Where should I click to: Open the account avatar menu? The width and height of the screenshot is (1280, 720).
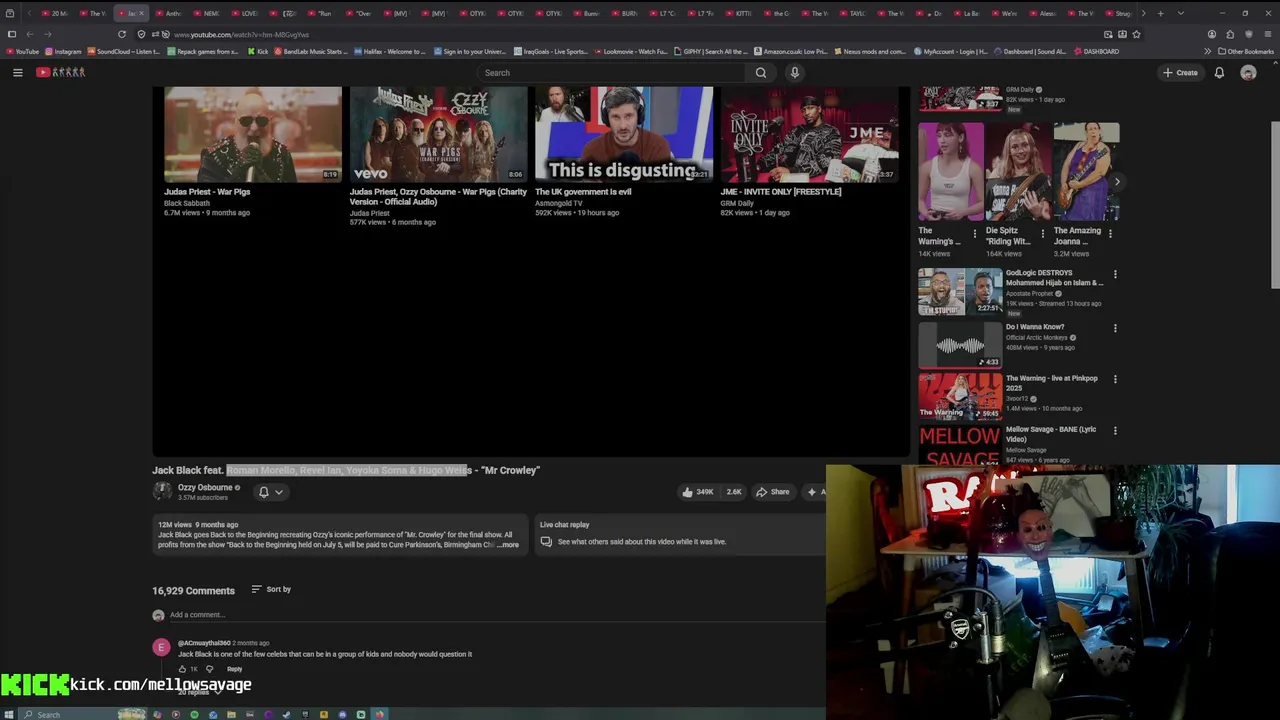coord(1248,72)
